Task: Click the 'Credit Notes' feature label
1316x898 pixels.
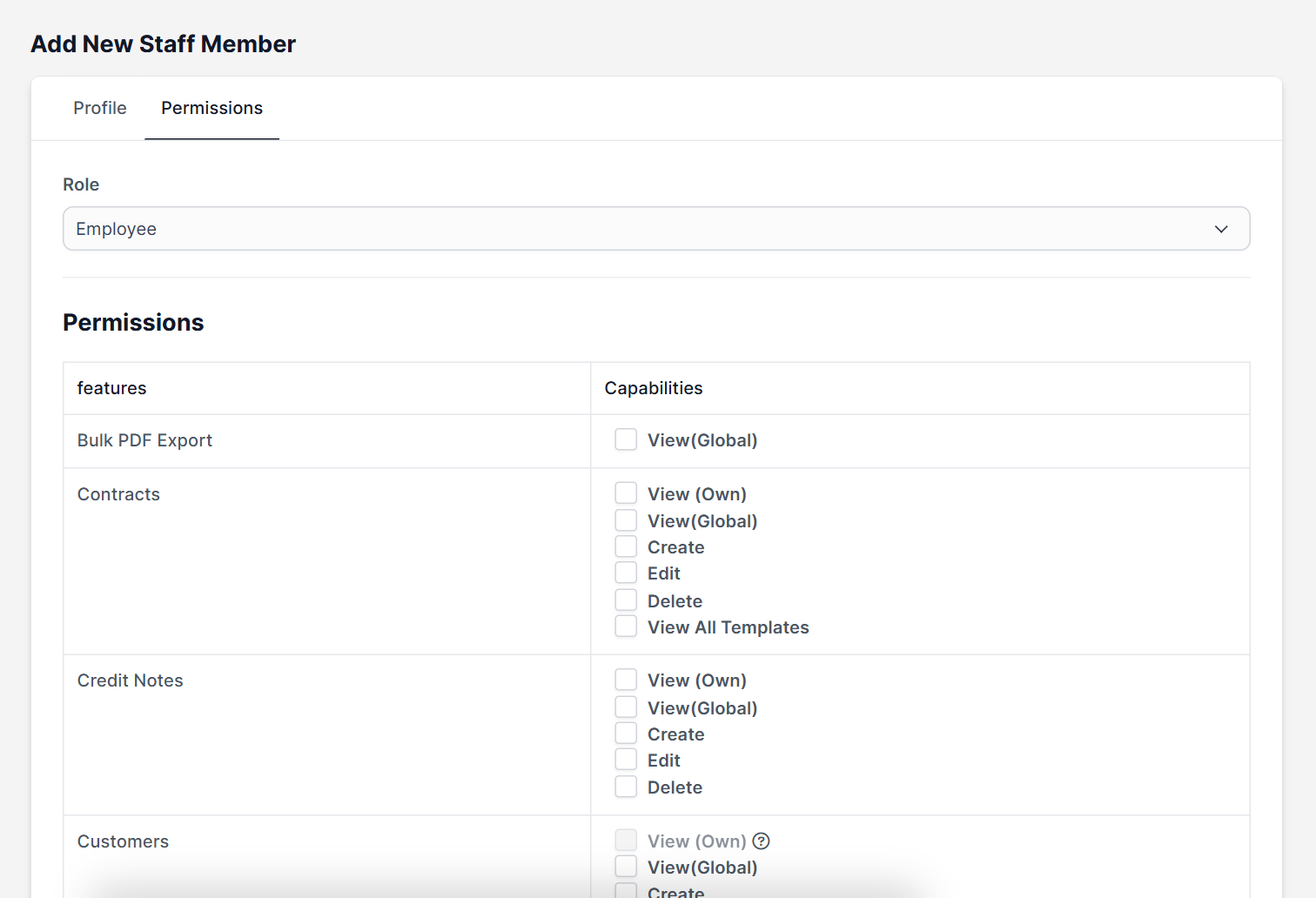Action: 131,680
